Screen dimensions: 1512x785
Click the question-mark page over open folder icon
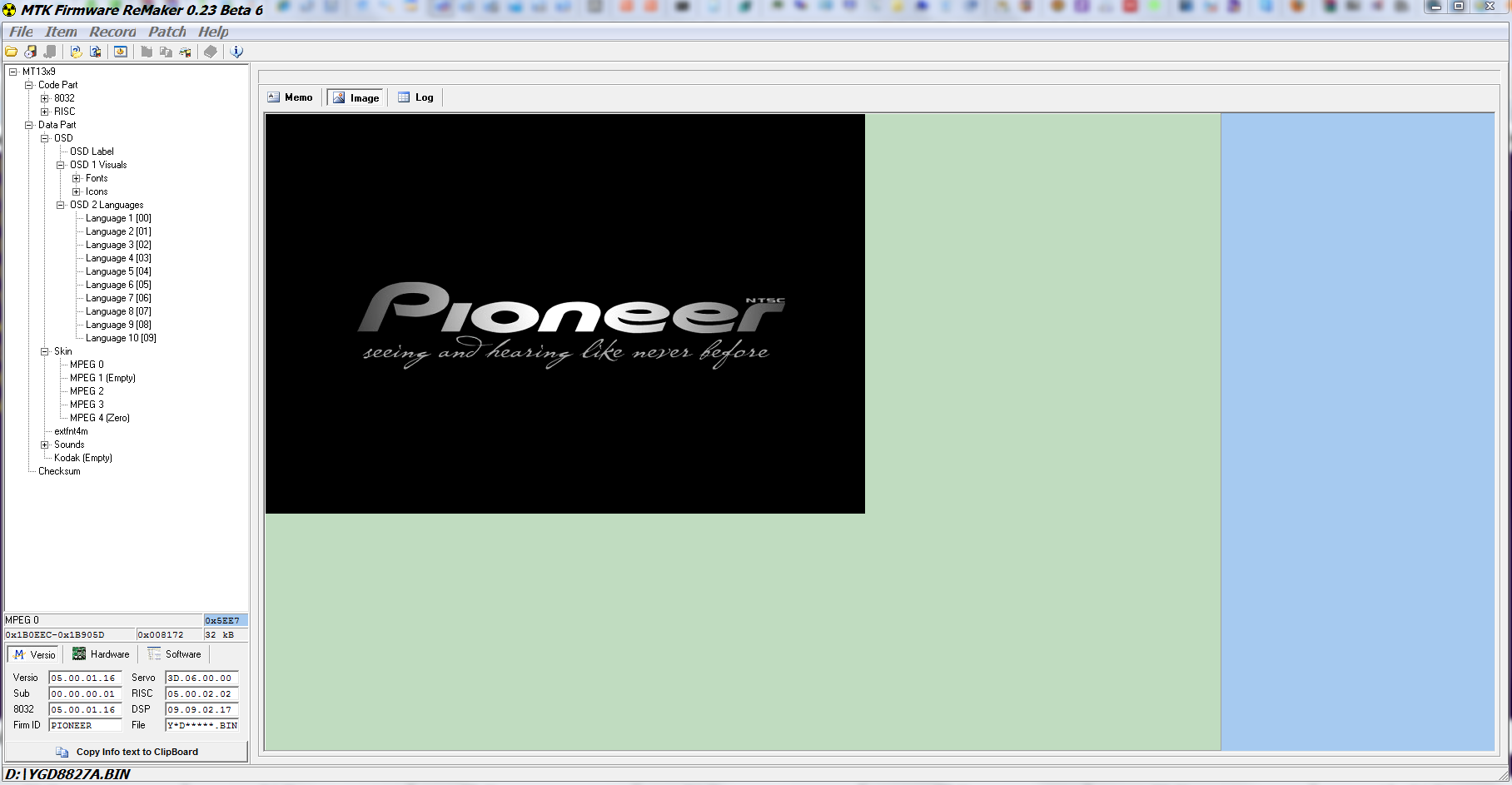point(76,52)
